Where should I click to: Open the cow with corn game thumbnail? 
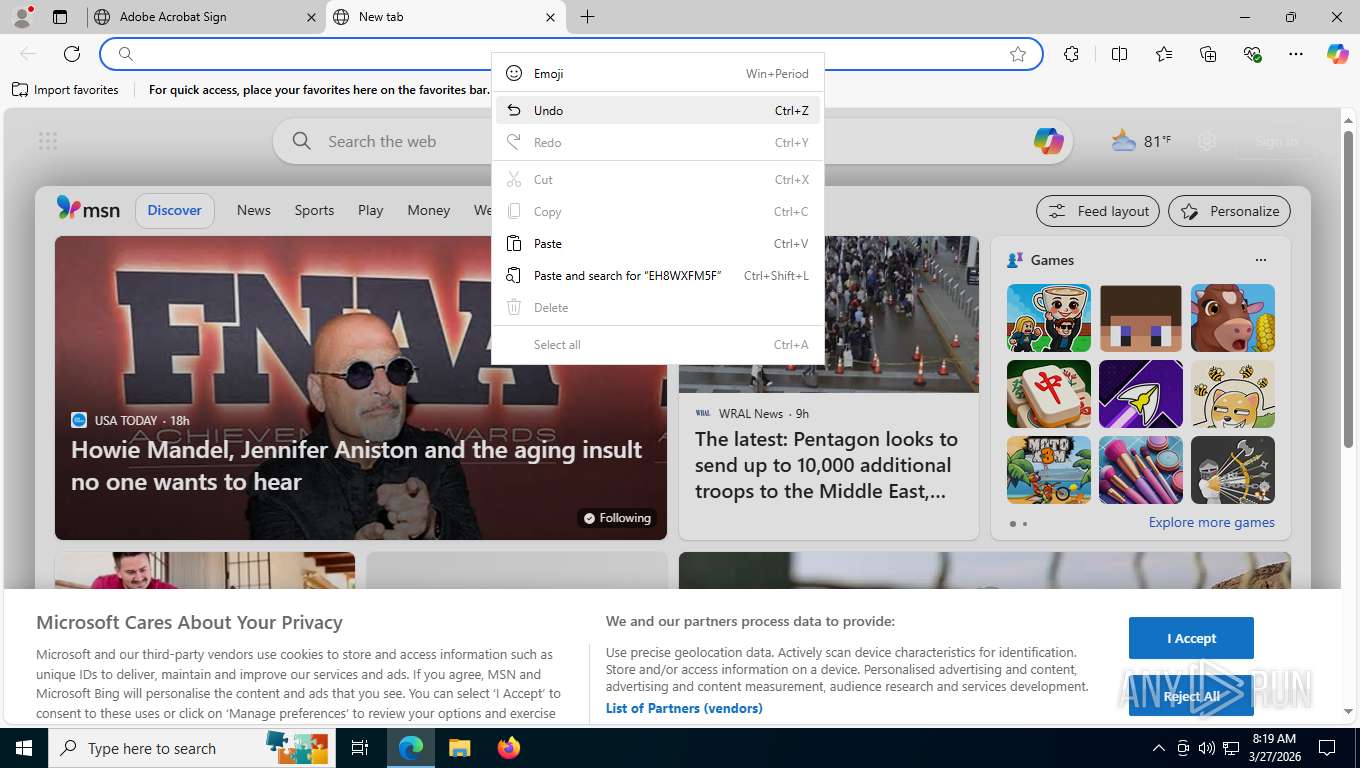click(1233, 318)
